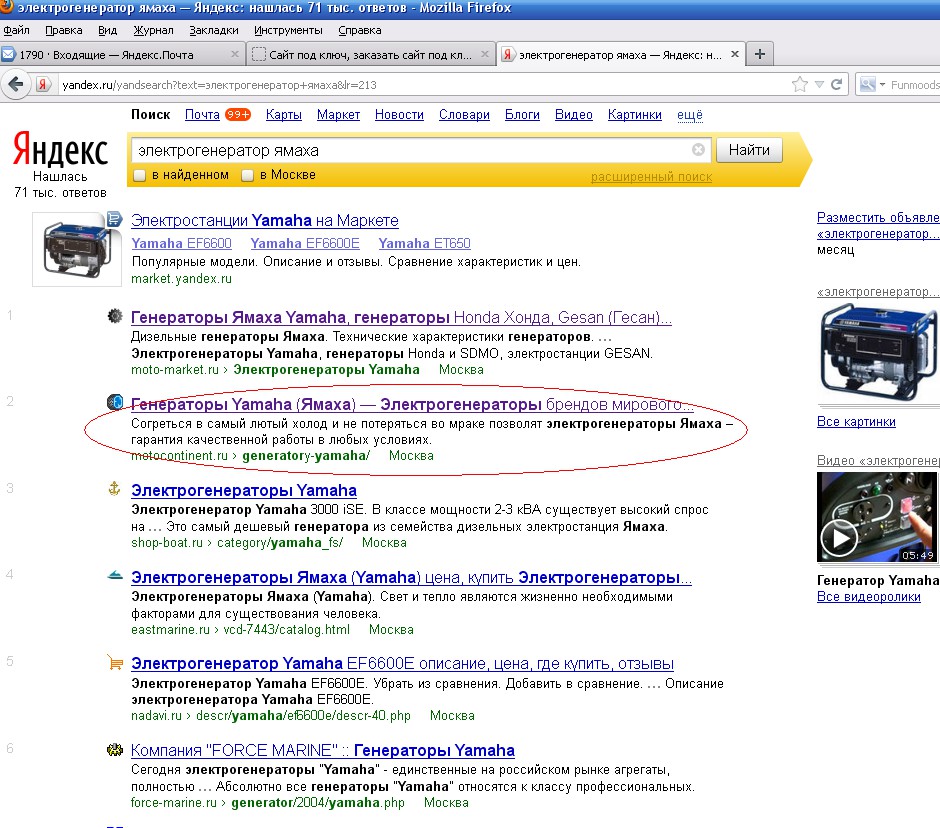
Task: Open the 'Все картинки' link
Action: [x=856, y=421]
